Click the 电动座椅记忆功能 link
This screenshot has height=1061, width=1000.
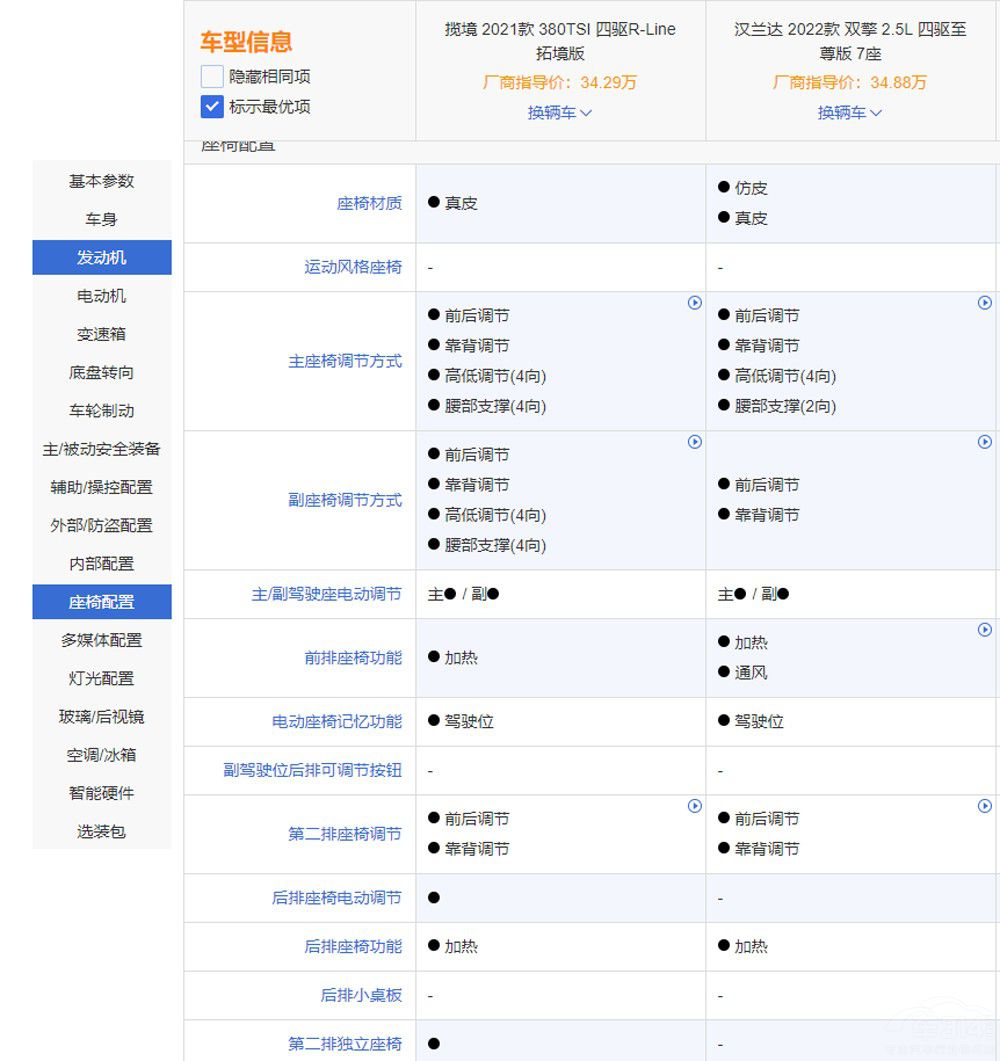click(337, 721)
